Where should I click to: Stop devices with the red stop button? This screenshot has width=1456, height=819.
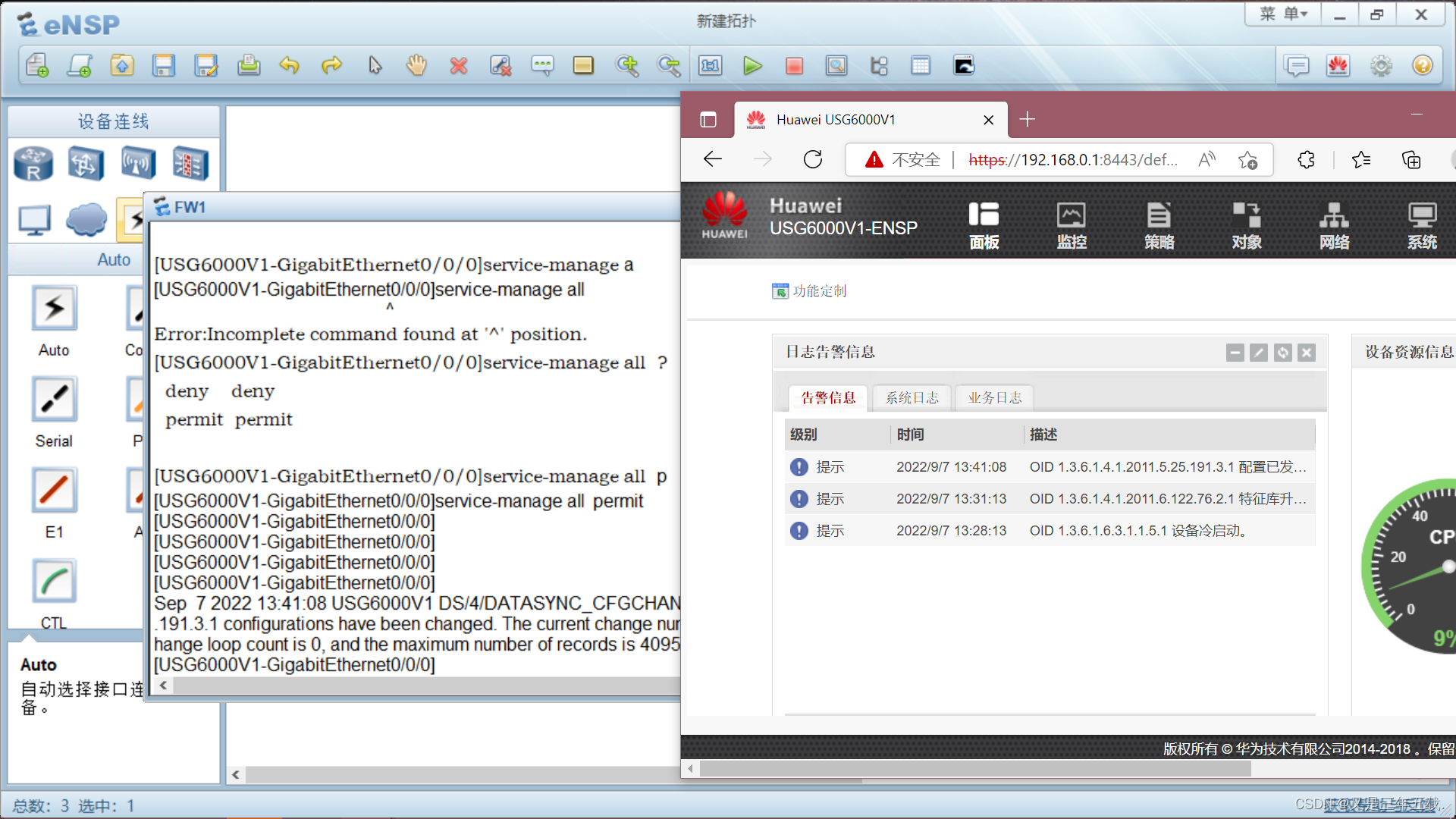pyautogui.click(x=795, y=66)
